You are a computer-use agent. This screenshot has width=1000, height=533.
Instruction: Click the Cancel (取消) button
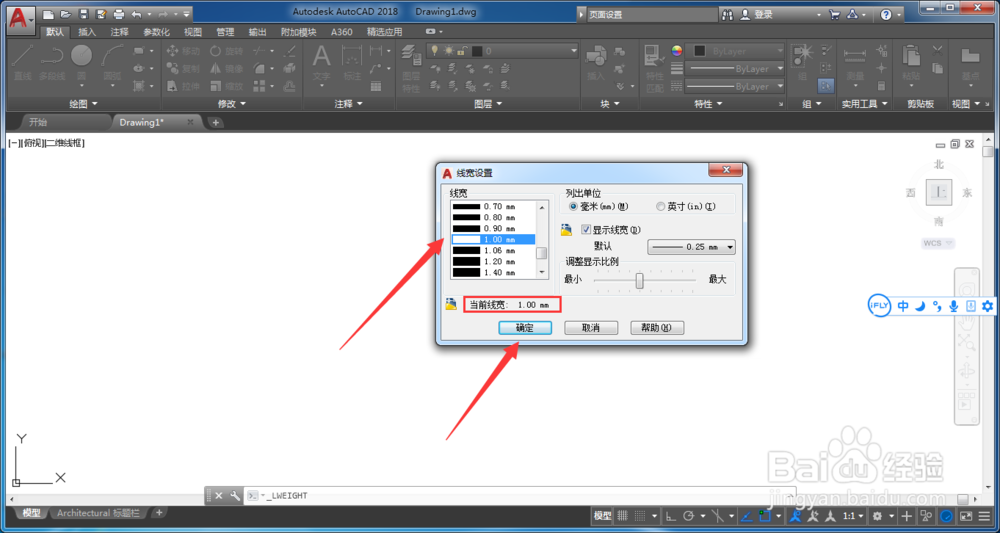click(x=591, y=328)
